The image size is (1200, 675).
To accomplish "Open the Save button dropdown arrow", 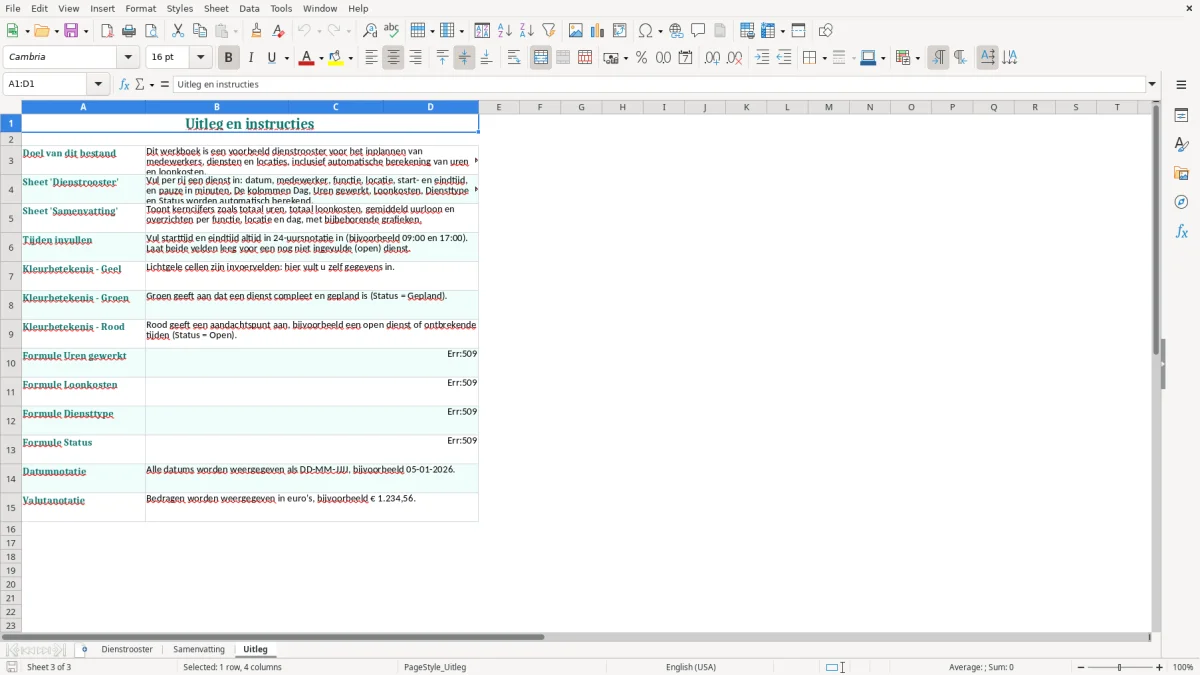I will (86, 31).
